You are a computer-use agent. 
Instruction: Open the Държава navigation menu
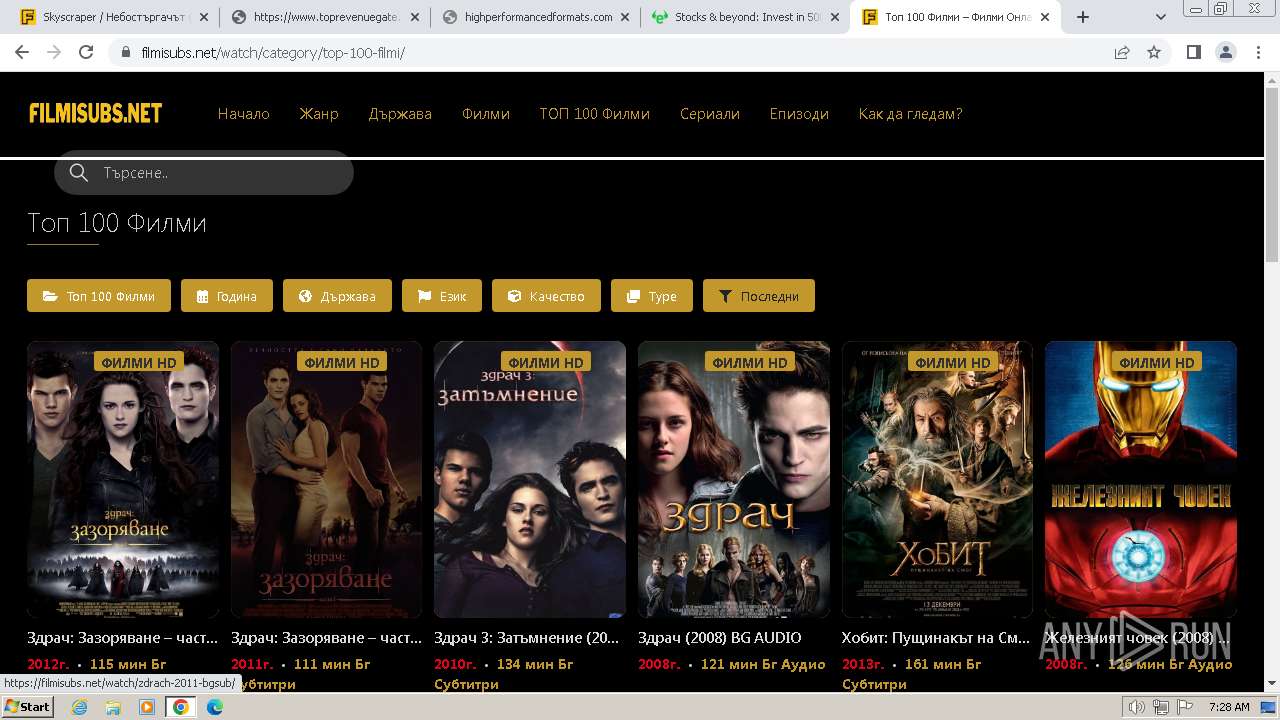[400, 114]
